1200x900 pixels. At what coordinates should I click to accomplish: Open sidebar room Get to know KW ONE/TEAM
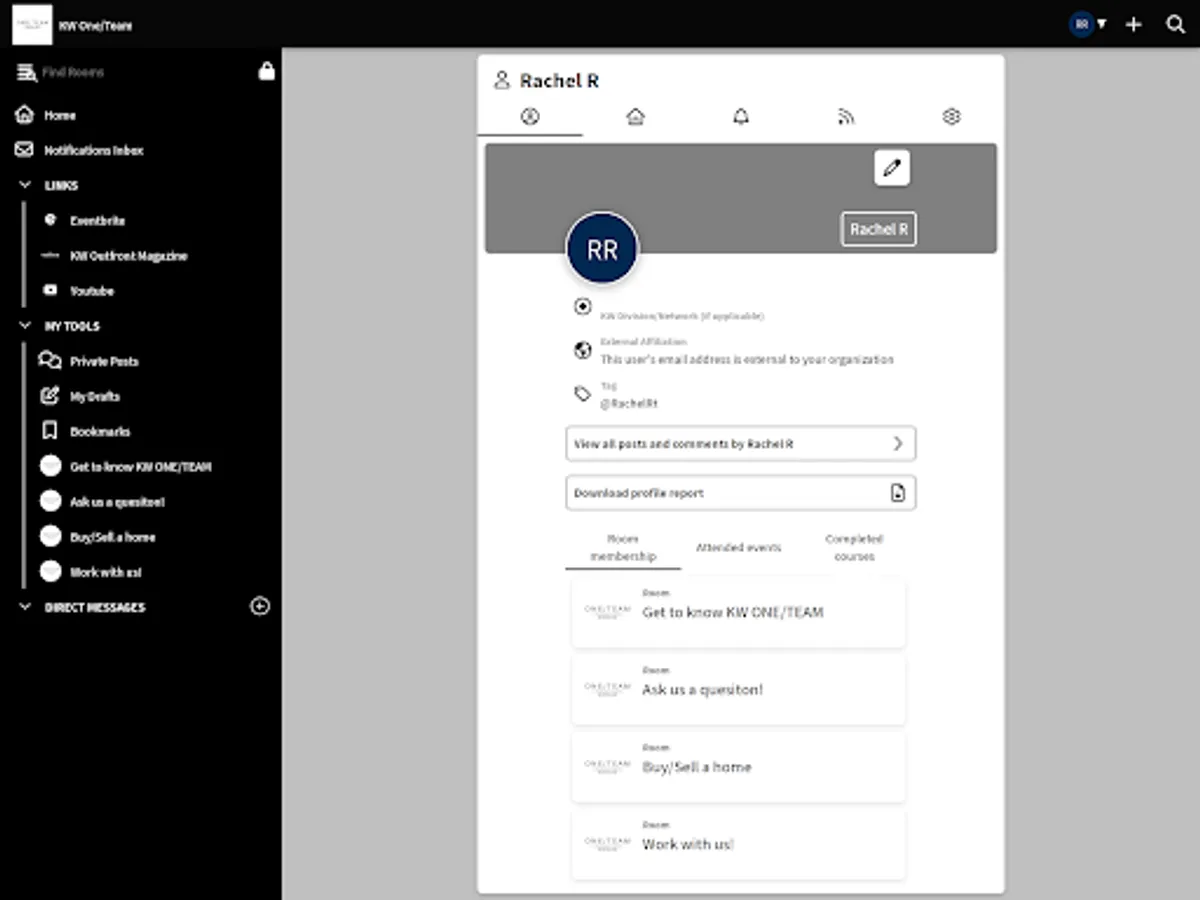140,467
